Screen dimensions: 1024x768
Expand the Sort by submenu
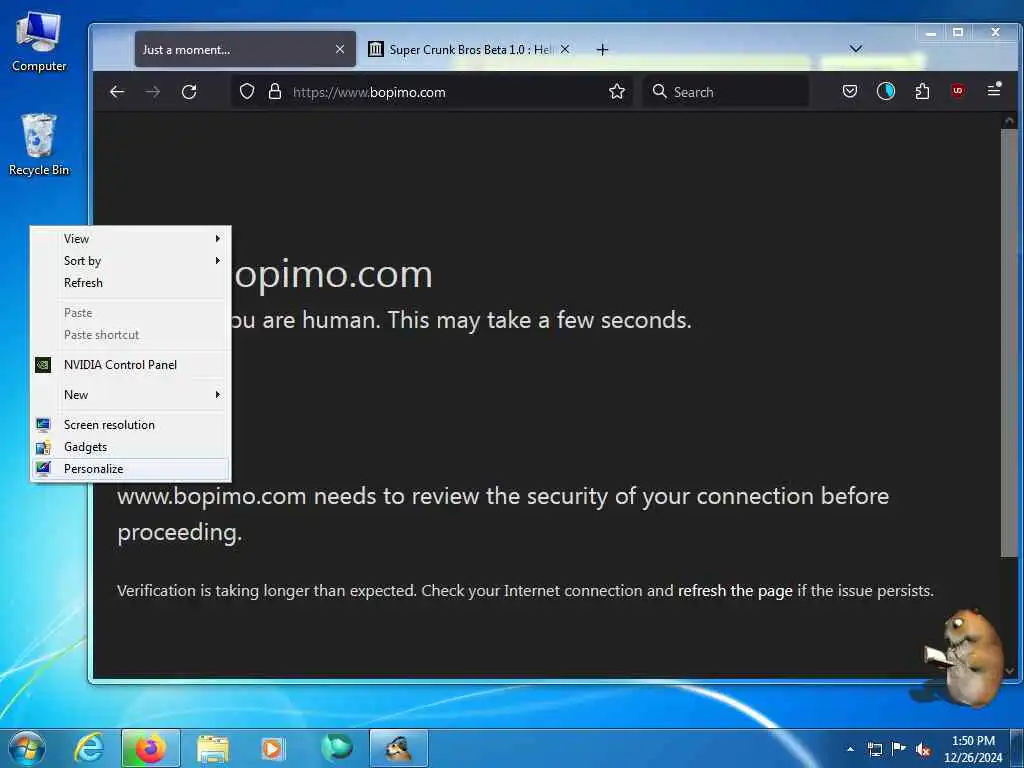pos(131,261)
